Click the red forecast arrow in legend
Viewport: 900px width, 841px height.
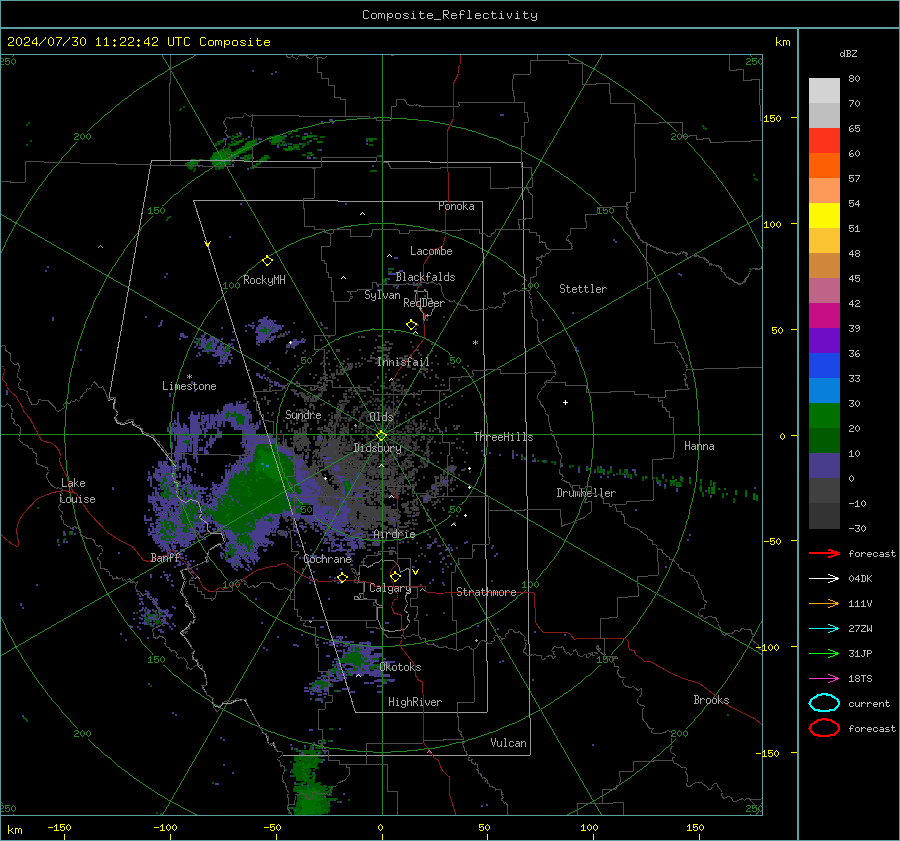[x=824, y=553]
